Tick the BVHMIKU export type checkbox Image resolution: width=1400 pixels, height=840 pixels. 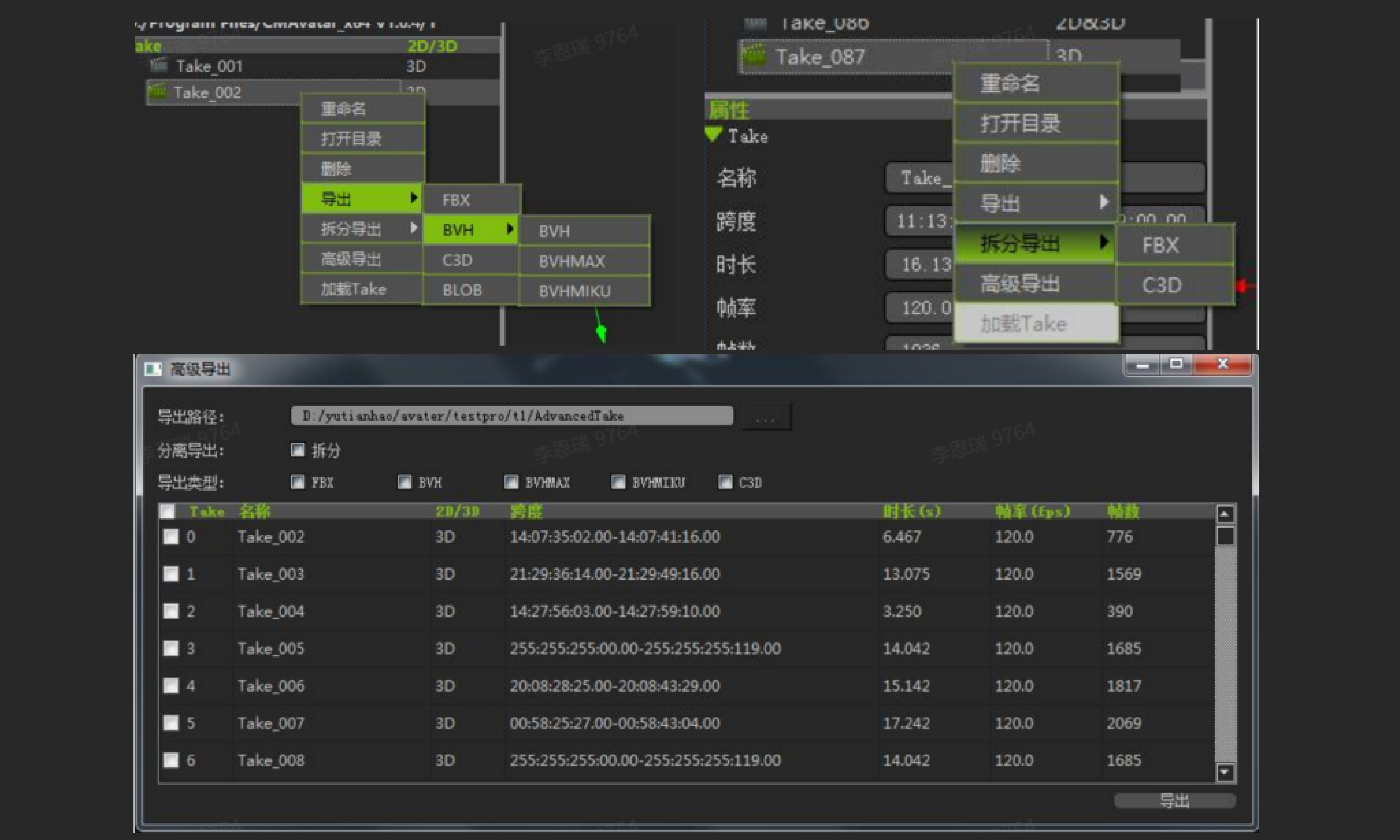click(618, 482)
